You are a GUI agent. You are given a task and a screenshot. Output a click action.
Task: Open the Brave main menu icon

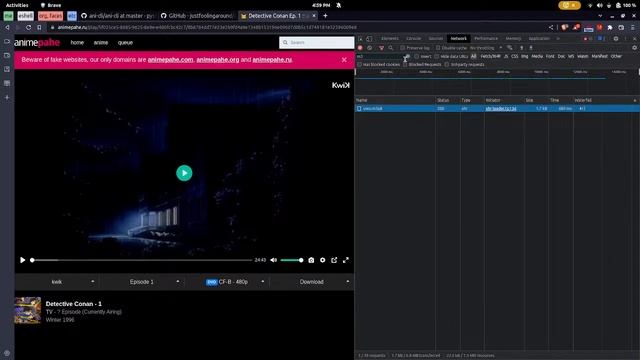click(x=633, y=27)
